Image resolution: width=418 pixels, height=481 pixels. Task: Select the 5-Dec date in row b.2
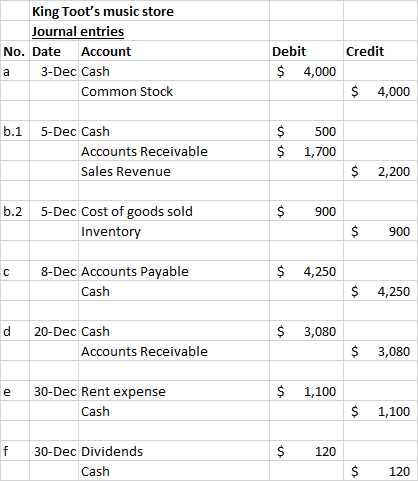(x=54, y=211)
